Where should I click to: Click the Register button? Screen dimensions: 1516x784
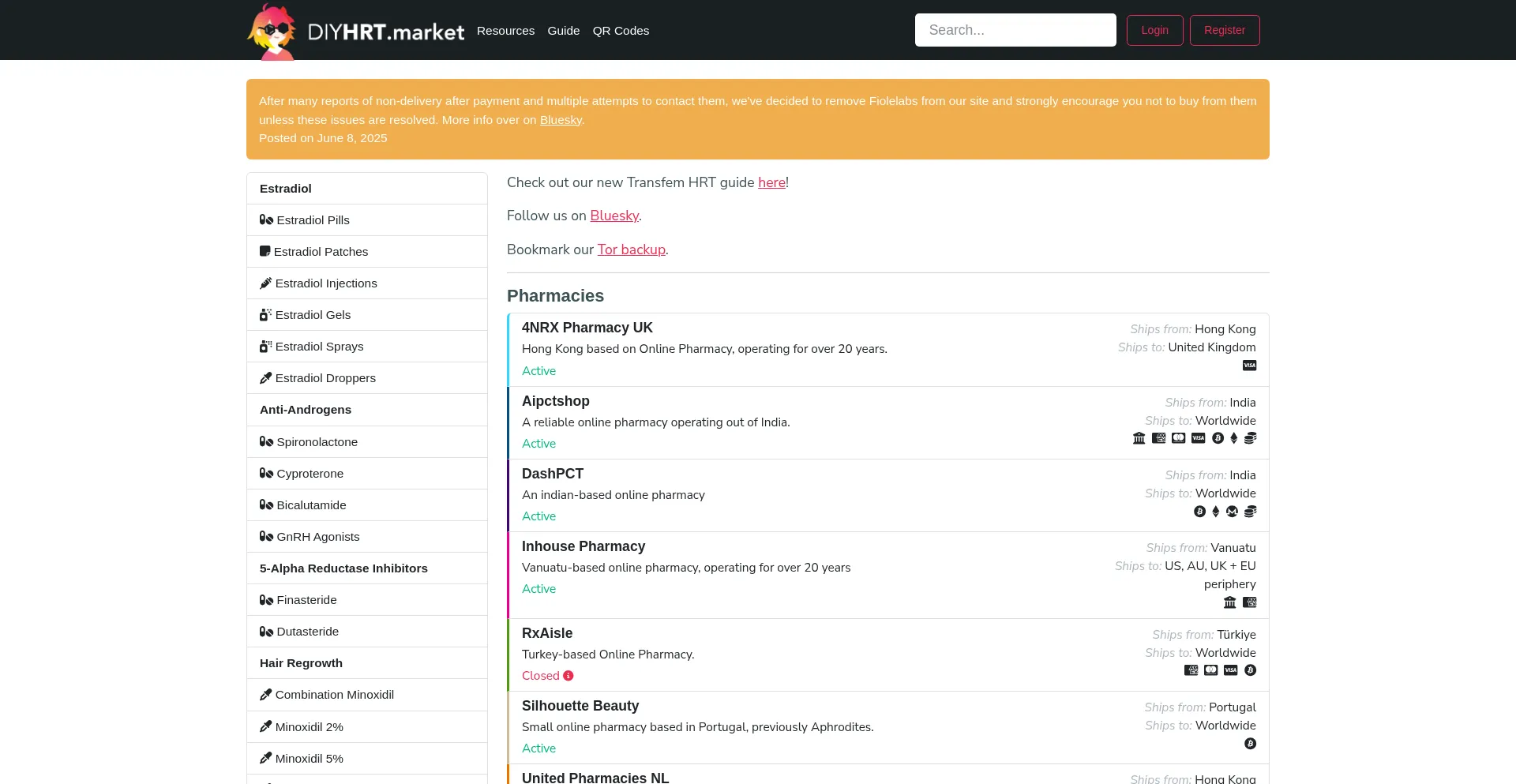tap(1224, 30)
